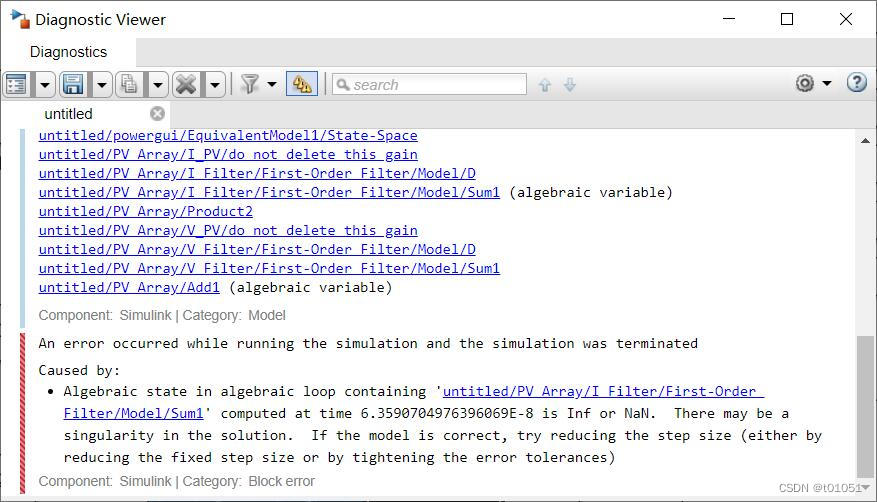The width and height of the screenshot is (877, 502).
Task: Open V_PV do not delete this gain link
Action: point(228,231)
